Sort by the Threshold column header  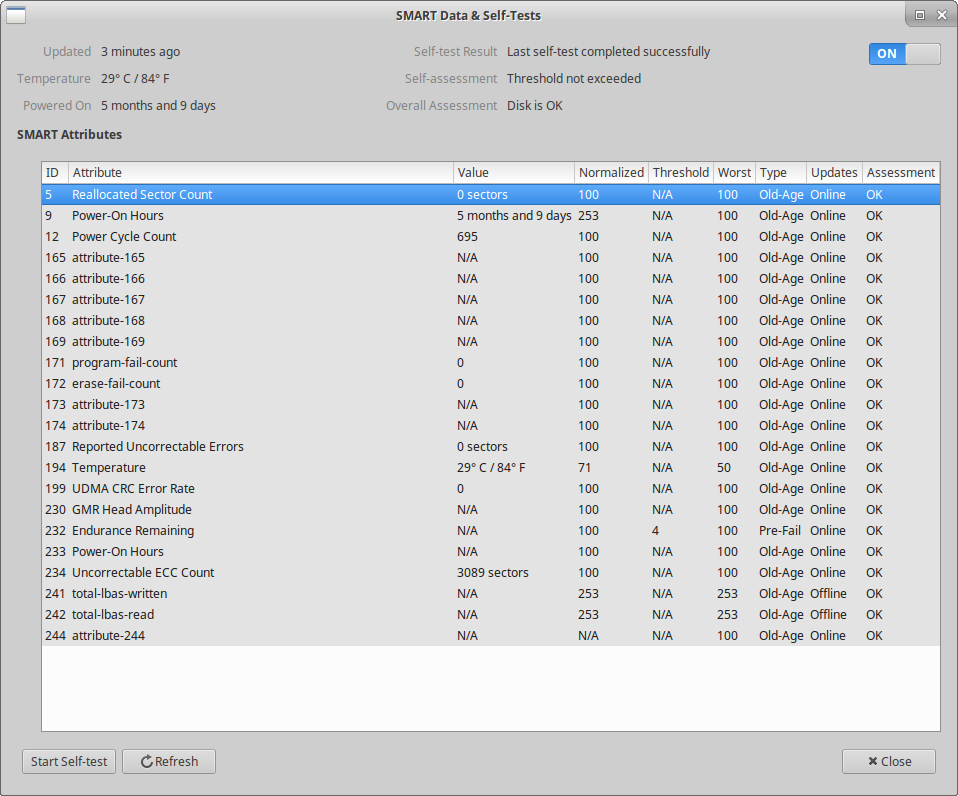click(x=681, y=173)
